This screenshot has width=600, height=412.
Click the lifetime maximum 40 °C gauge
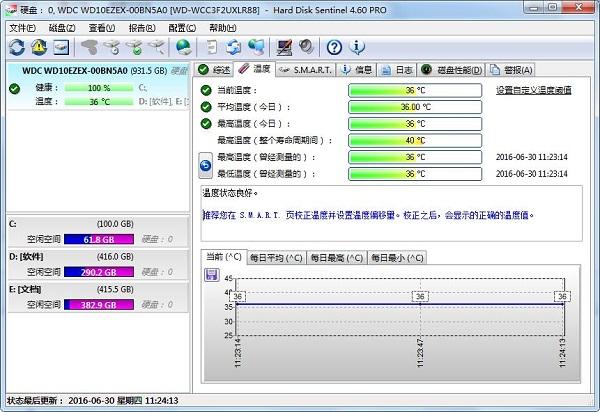pyautogui.click(x=415, y=140)
